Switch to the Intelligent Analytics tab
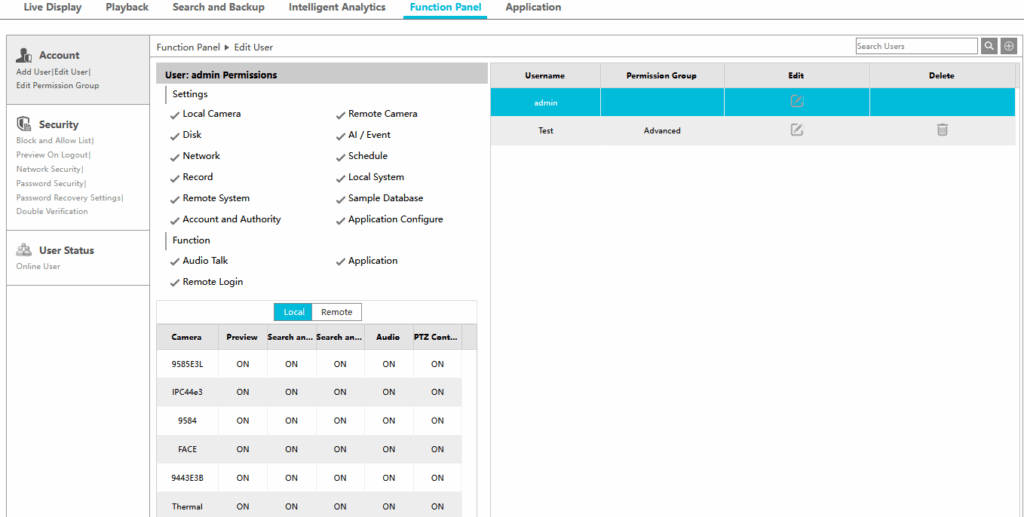 [x=336, y=8]
